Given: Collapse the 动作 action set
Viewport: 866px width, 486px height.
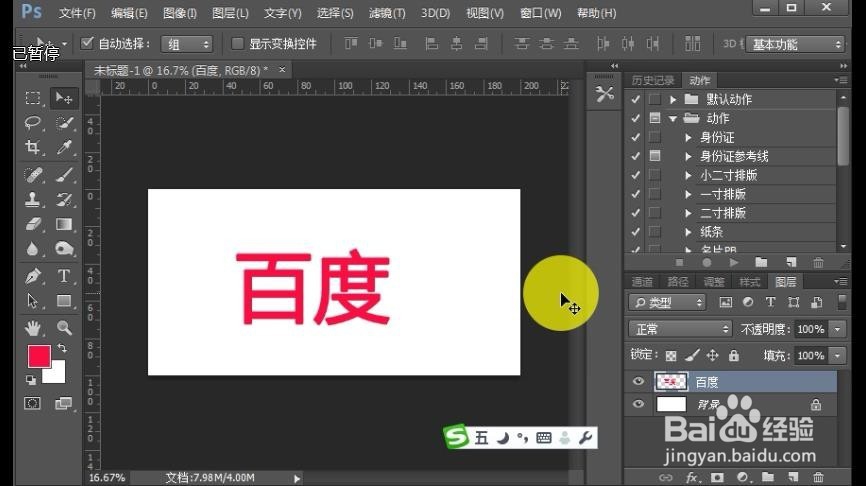Looking at the screenshot, I should [673, 119].
